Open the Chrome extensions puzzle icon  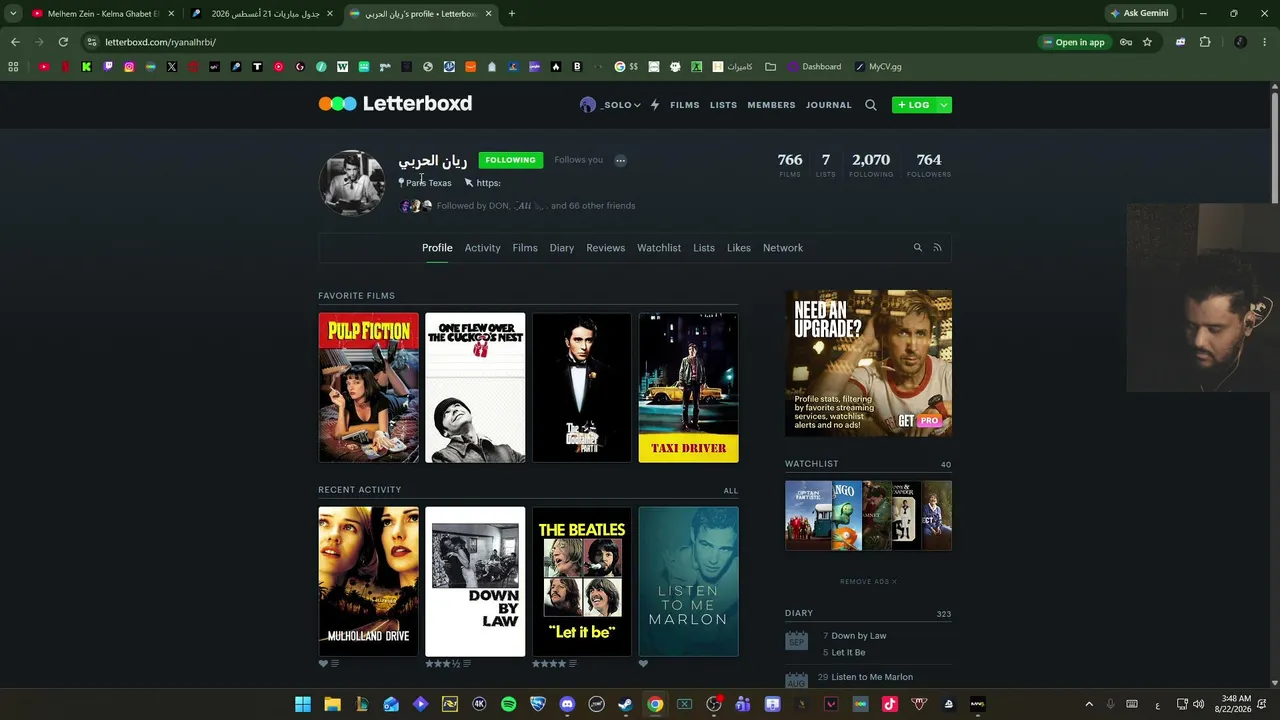point(1205,42)
